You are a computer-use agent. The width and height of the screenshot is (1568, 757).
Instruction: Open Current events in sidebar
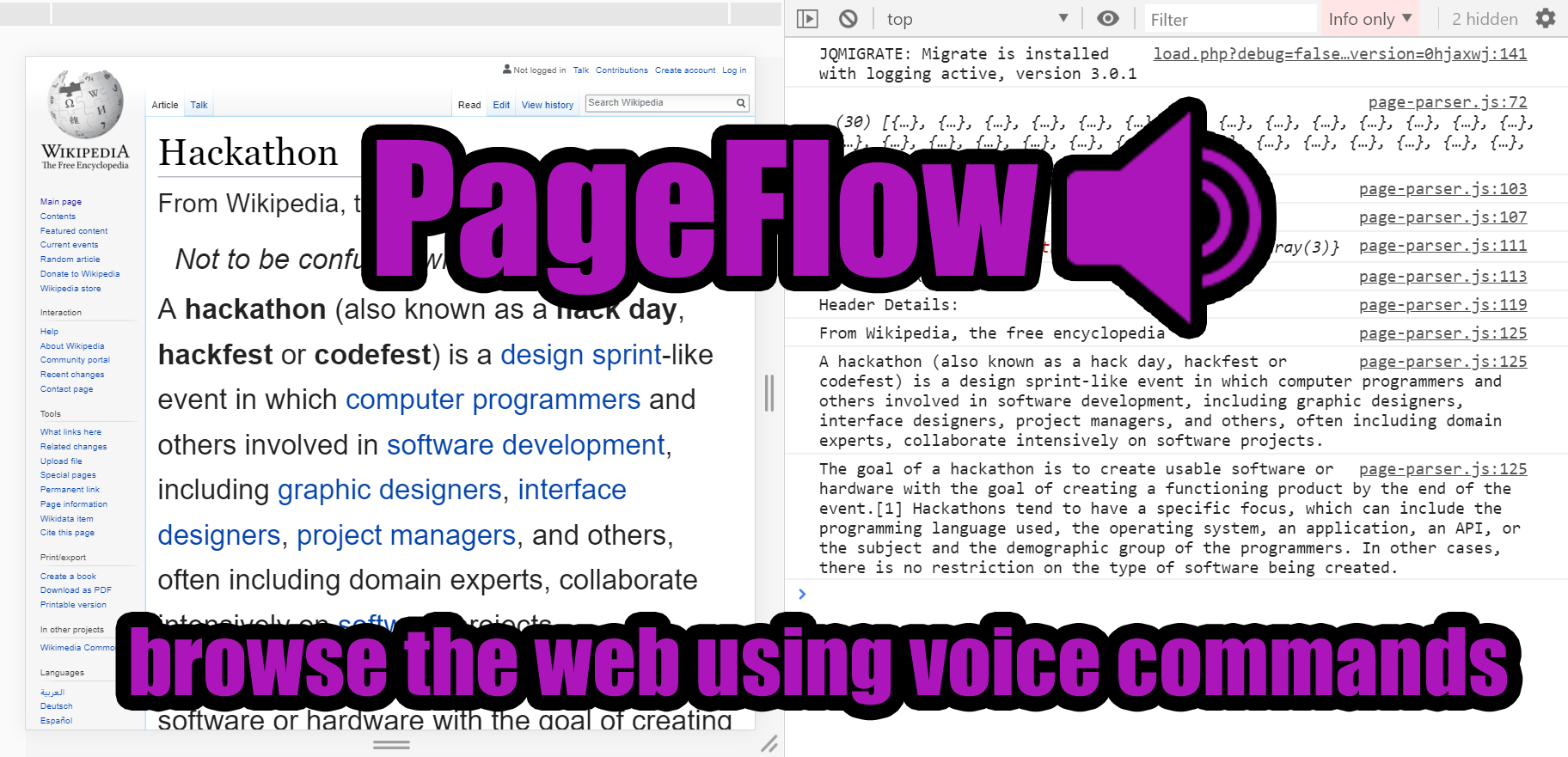(x=69, y=245)
